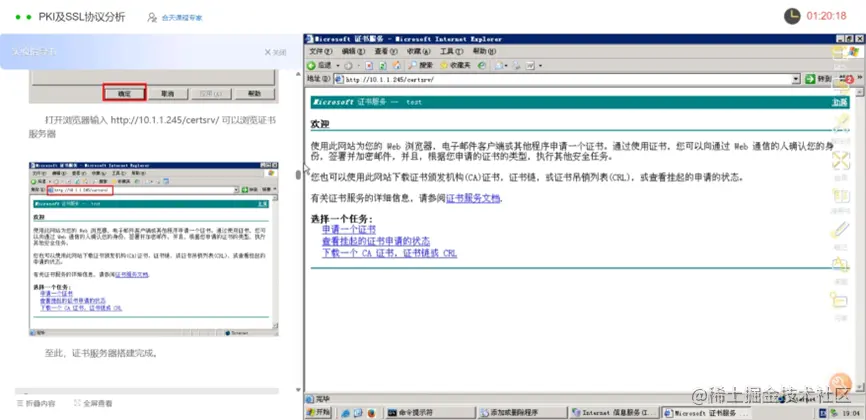Image resolution: width=866 pixels, height=420 pixels.
Task: Click the 折叠内容 button
Action: click(x=36, y=403)
